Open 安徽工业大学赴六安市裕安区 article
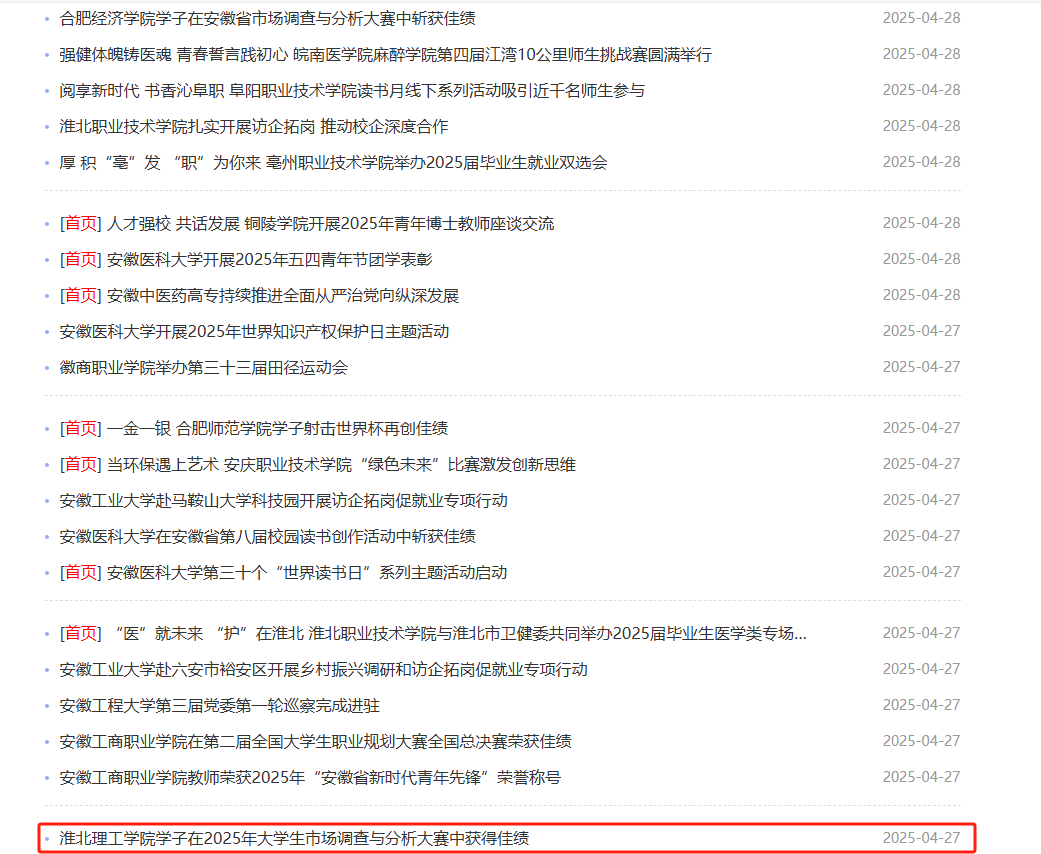This screenshot has width=1041, height=854. click(x=323, y=669)
